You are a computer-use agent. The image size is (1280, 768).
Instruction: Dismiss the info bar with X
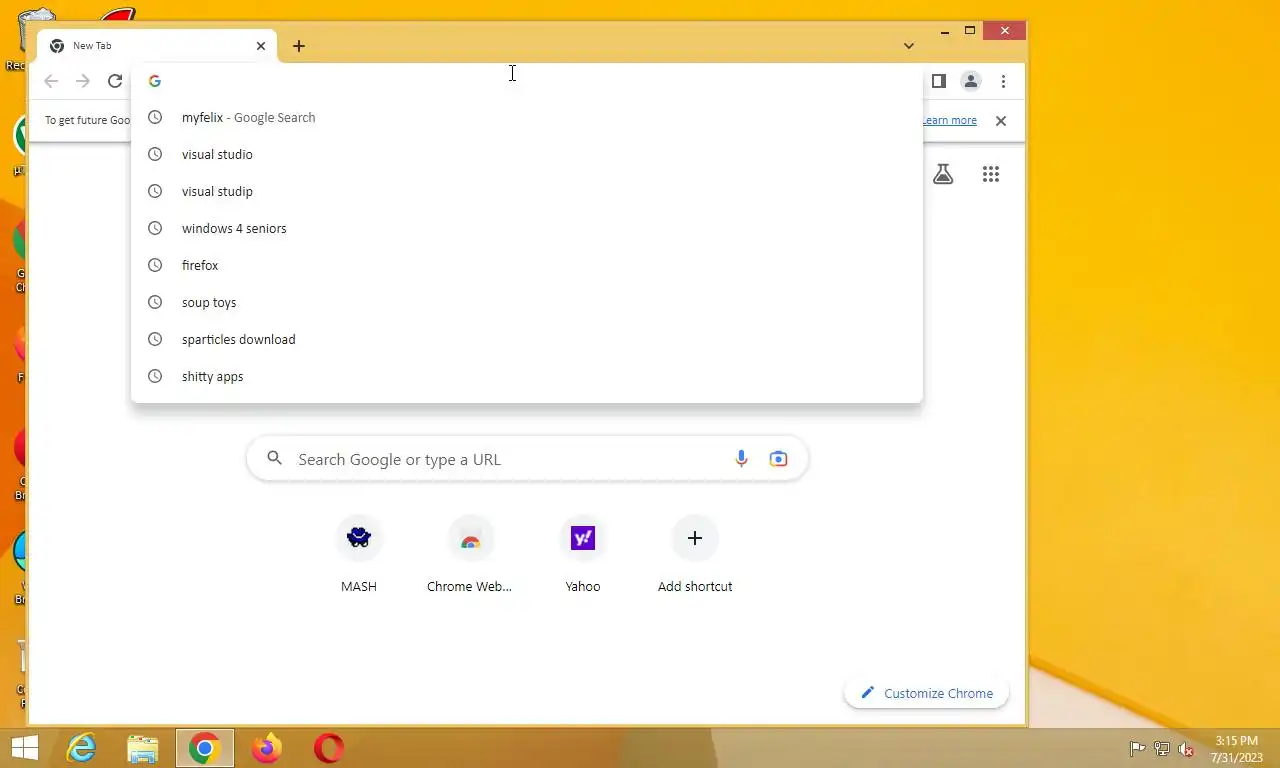click(1000, 120)
